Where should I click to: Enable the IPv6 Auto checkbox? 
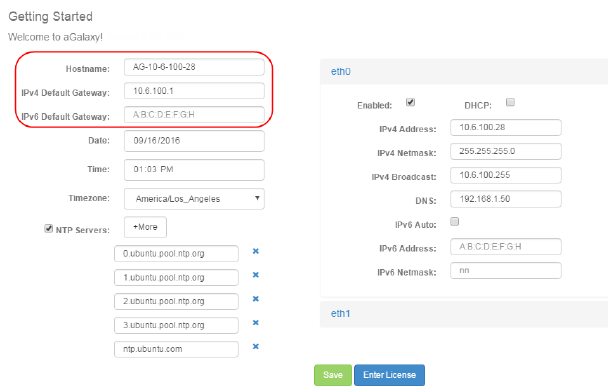point(454,221)
